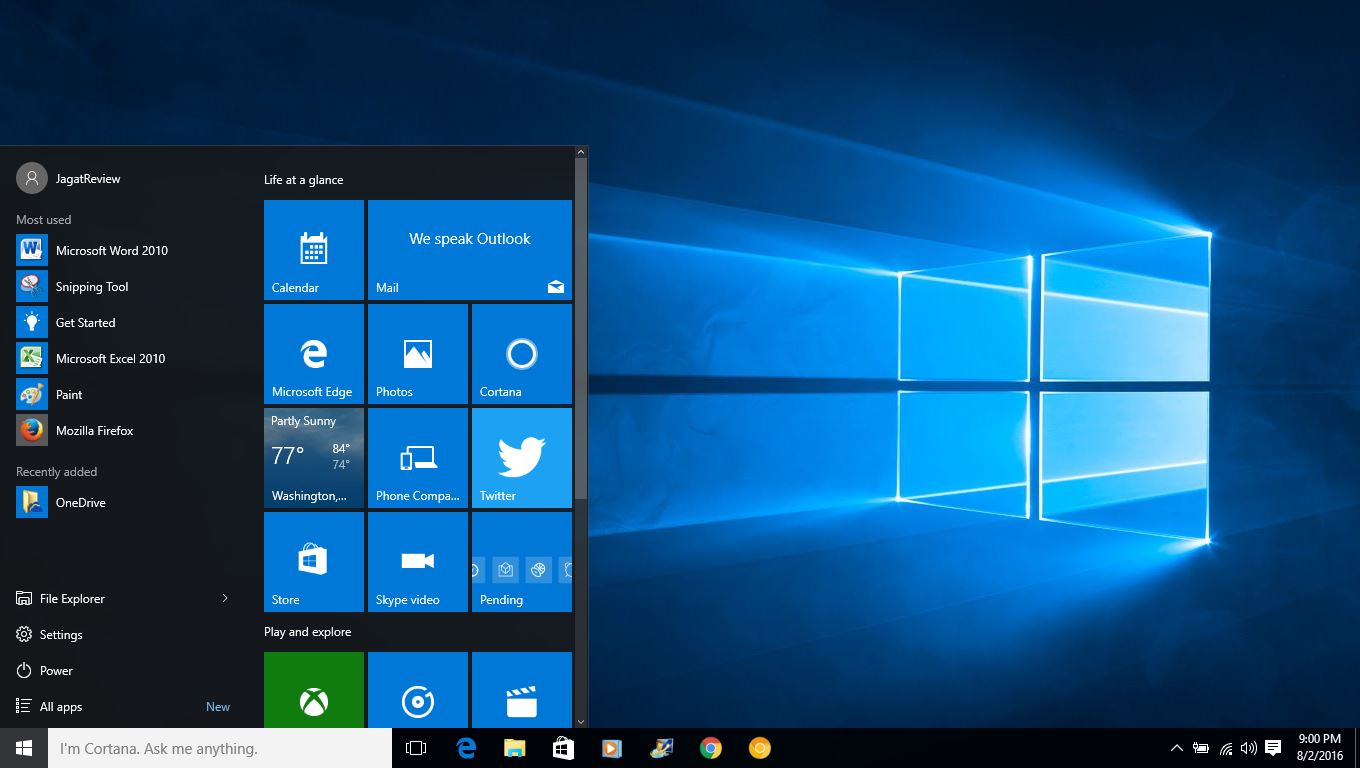This screenshot has height=768, width=1360.
Task: Click the Power button
Action: (x=56, y=670)
